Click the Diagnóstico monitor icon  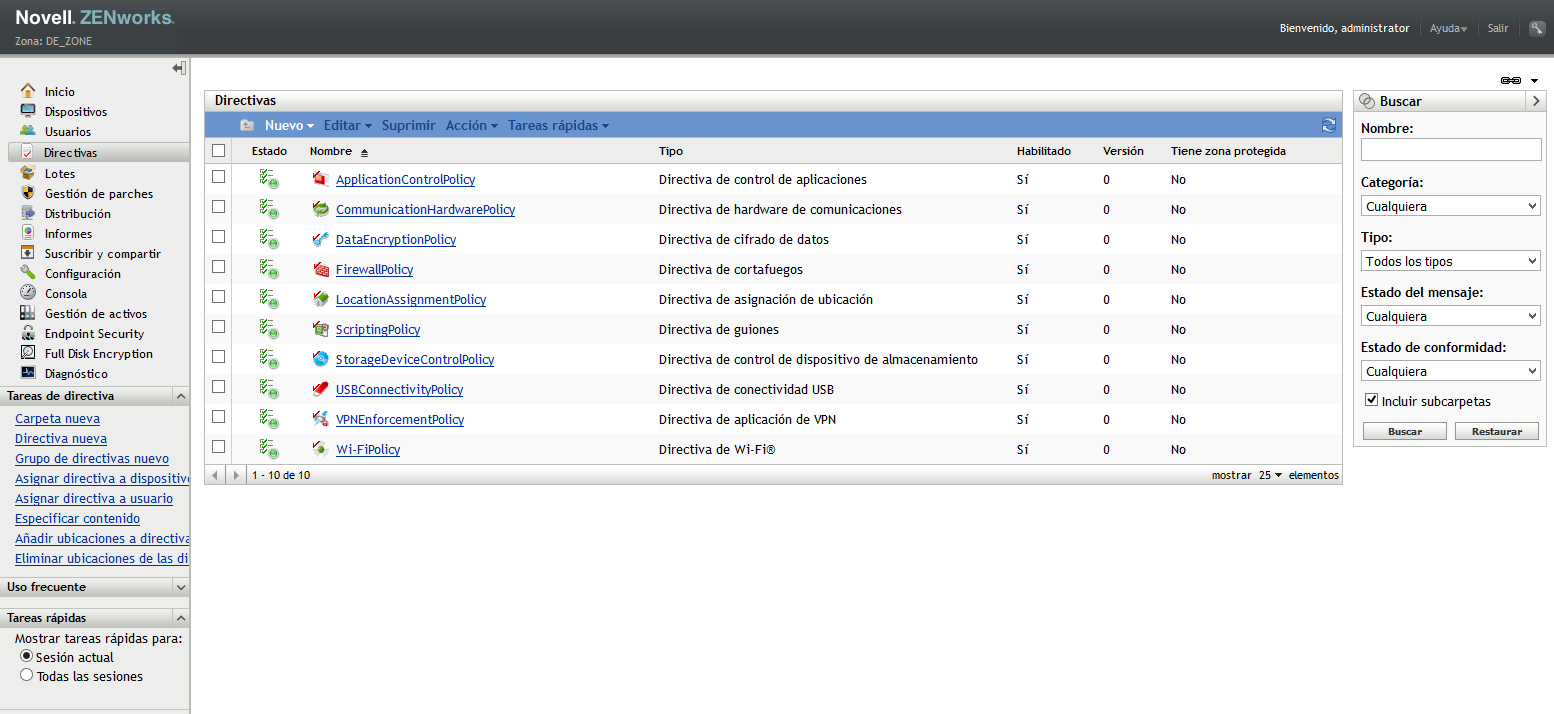click(28, 373)
